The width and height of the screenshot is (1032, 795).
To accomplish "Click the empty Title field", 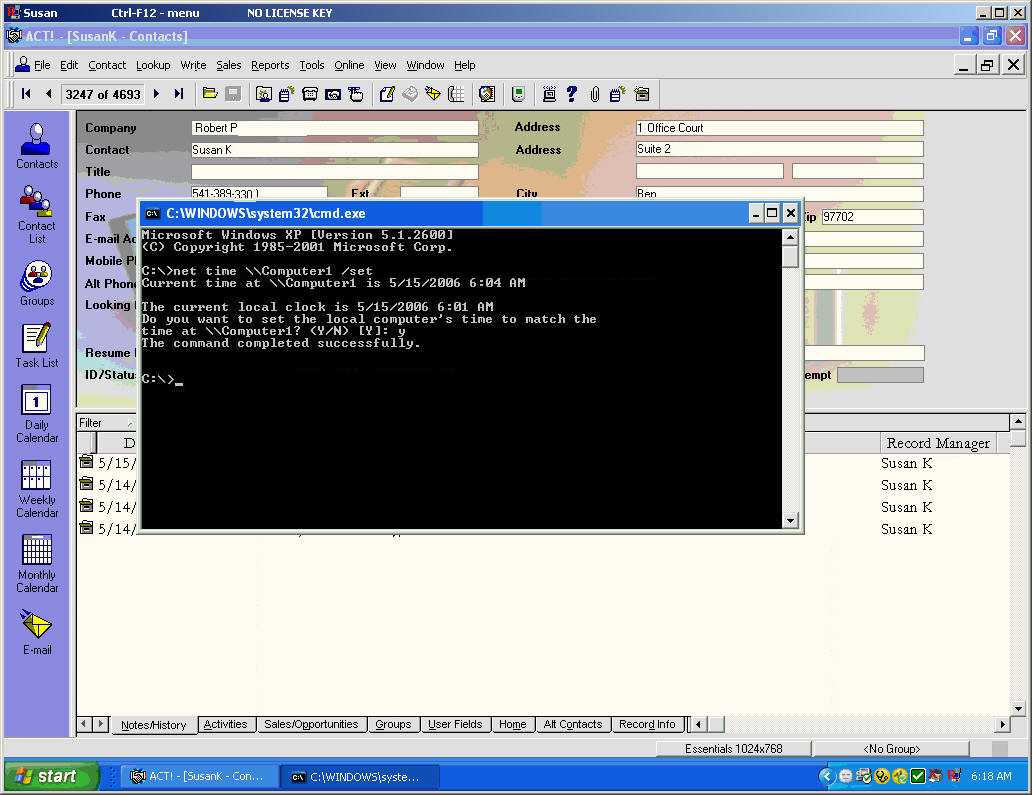I will tap(334, 172).
